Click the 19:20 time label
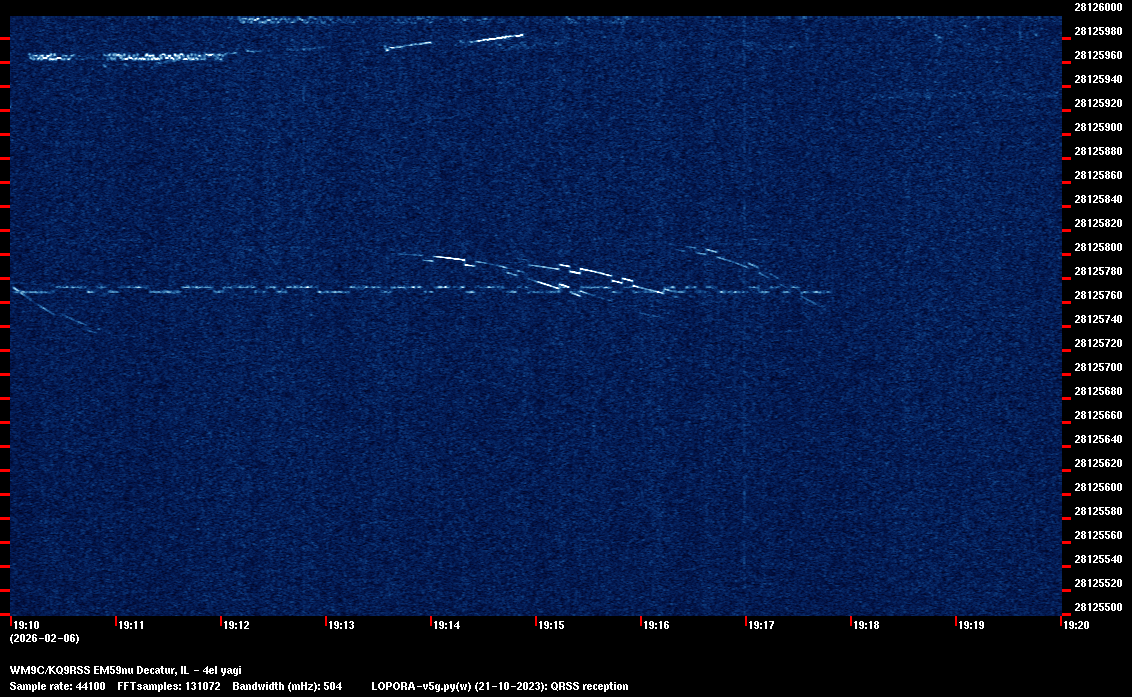 click(1076, 625)
